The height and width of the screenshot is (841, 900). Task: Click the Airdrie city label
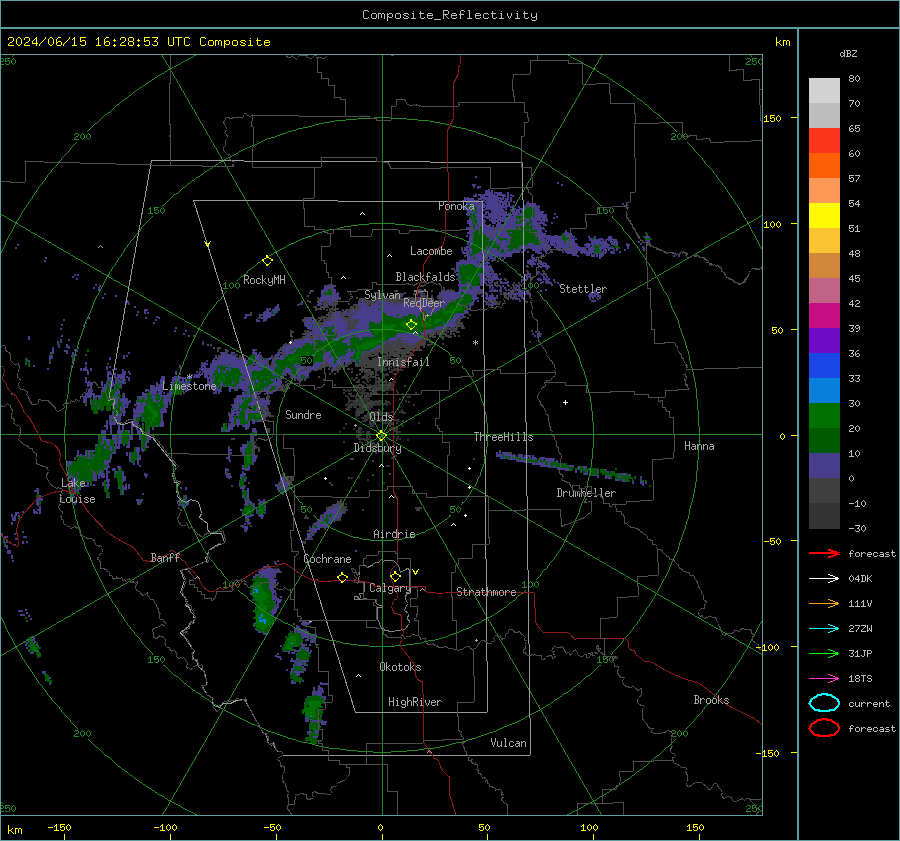coord(394,534)
